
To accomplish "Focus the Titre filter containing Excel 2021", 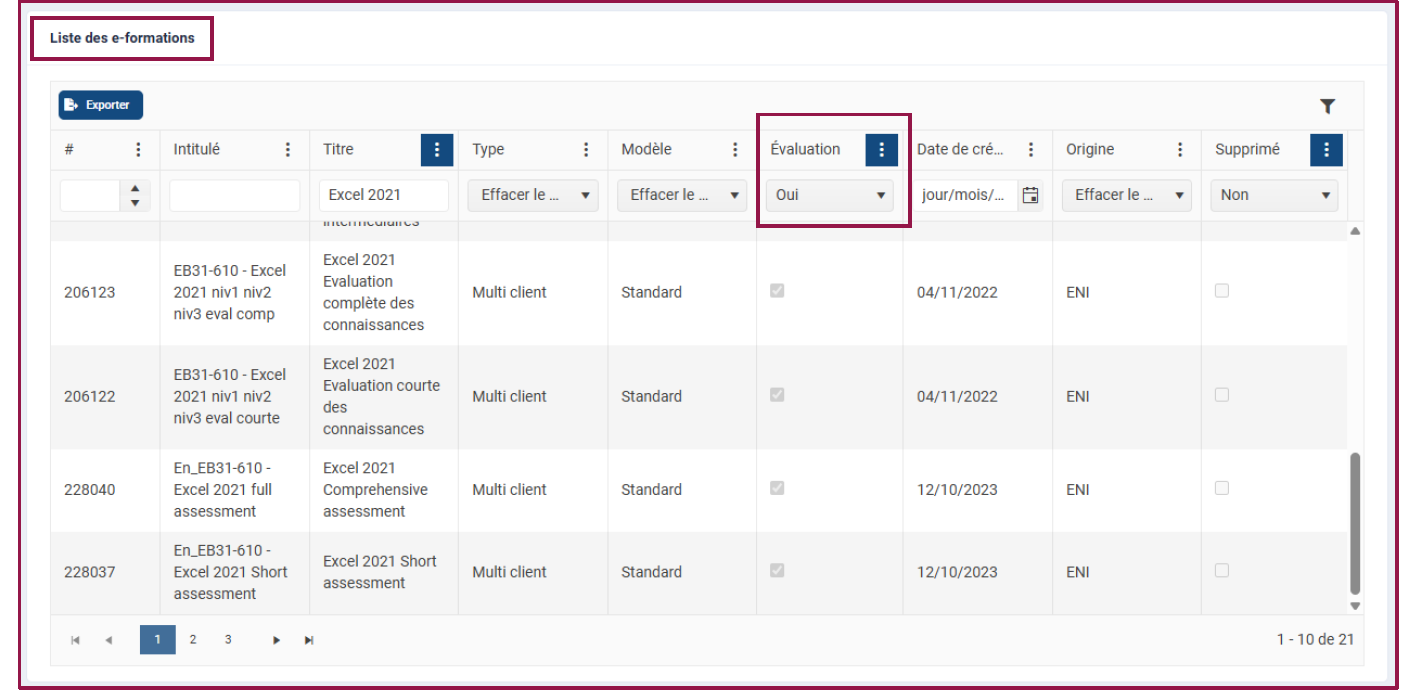I will point(384,195).
